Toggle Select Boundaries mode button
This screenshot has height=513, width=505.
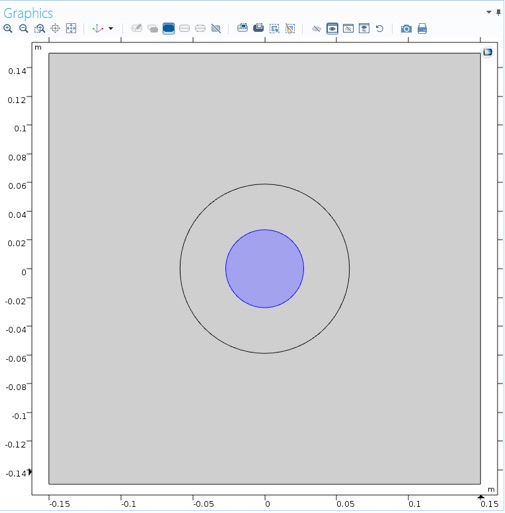(x=184, y=29)
